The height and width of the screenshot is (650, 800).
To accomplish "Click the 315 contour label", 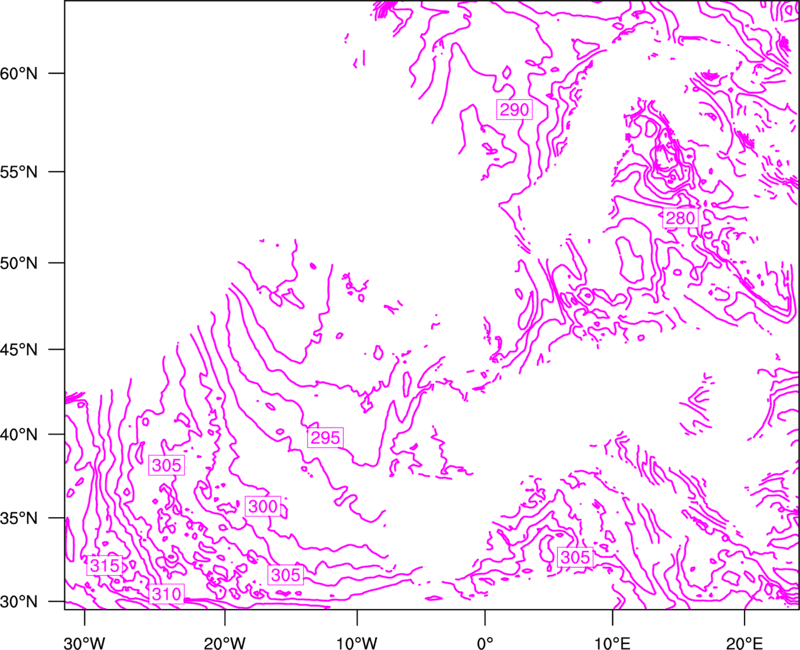I will [105, 565].
